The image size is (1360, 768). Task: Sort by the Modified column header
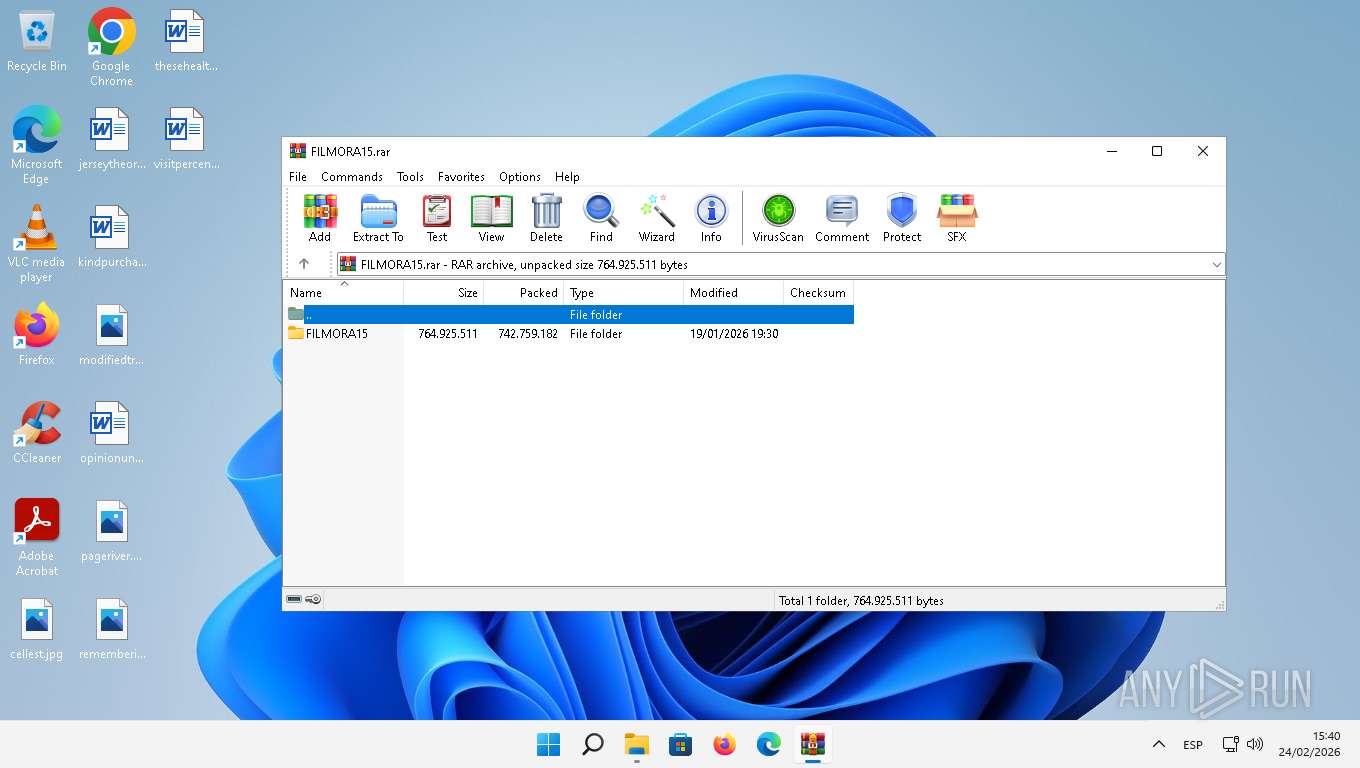[x=734, y=293]
